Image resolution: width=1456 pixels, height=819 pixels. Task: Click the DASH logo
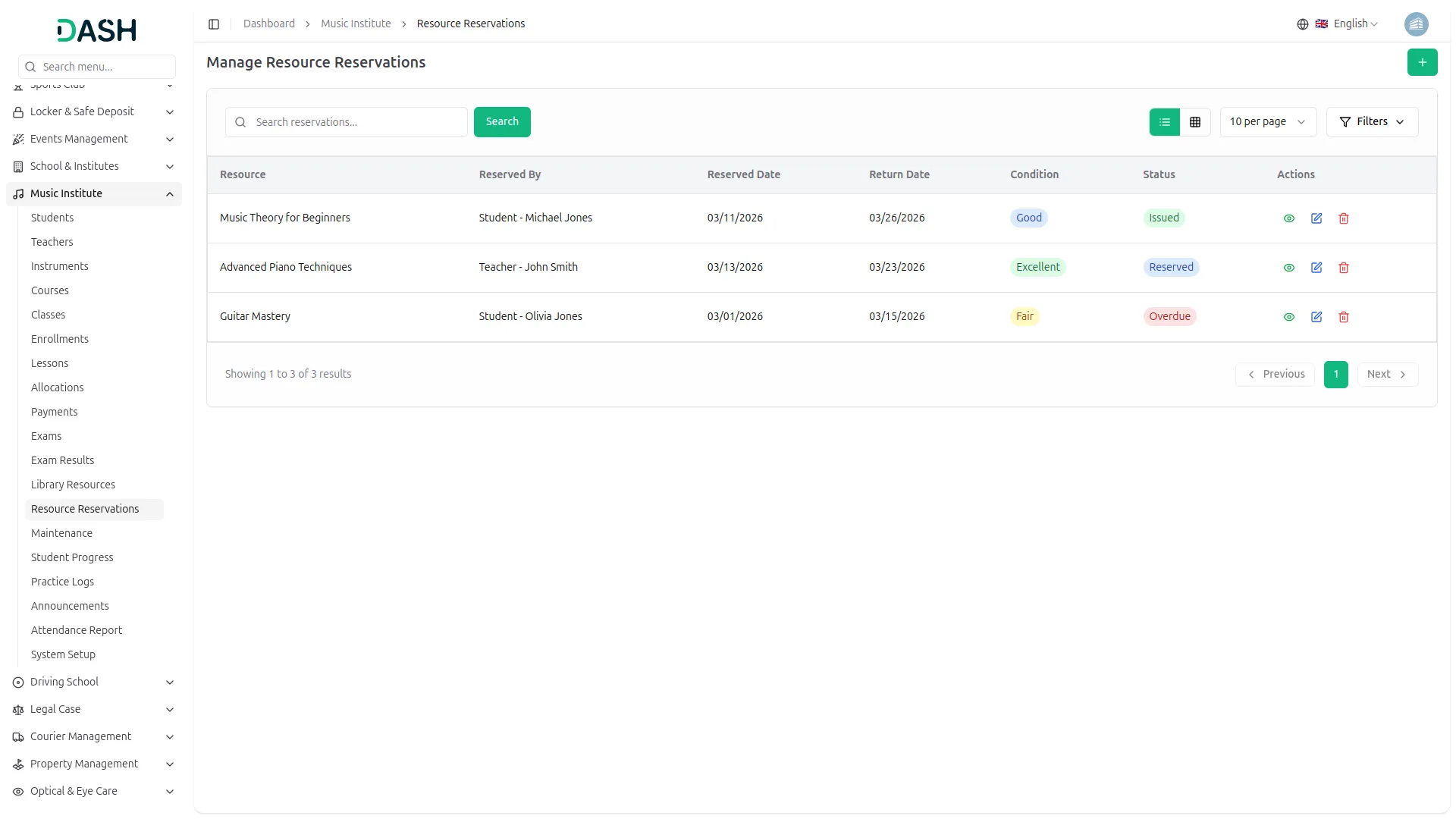(97, 30)
